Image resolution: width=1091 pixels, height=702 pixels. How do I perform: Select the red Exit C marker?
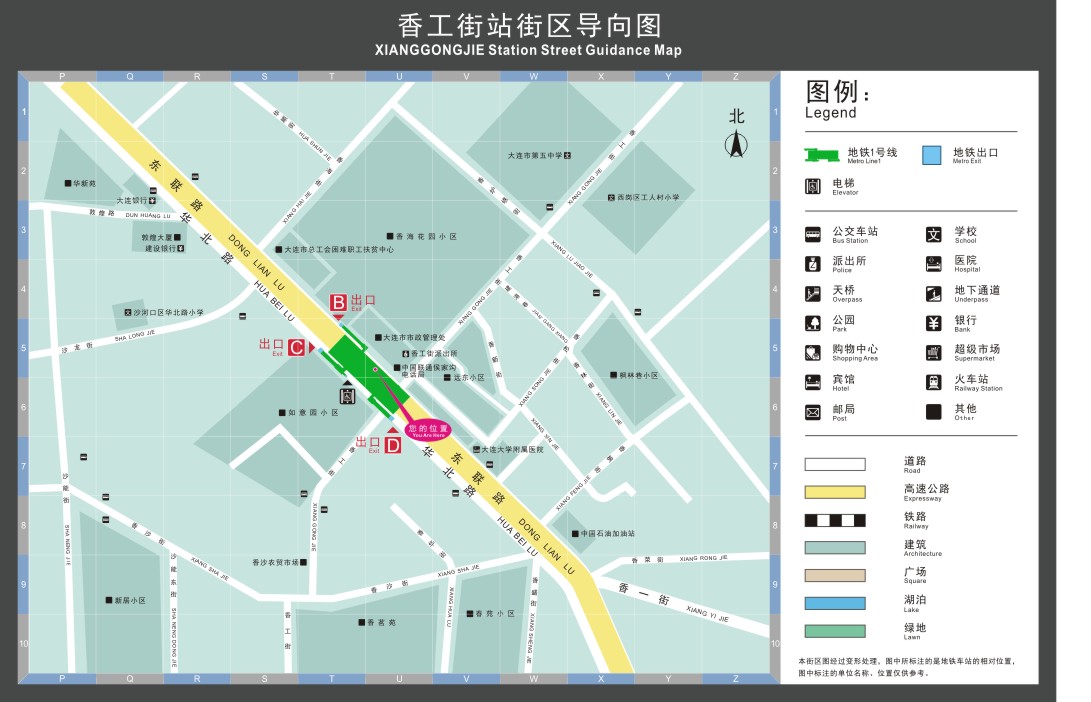point(297,347)
